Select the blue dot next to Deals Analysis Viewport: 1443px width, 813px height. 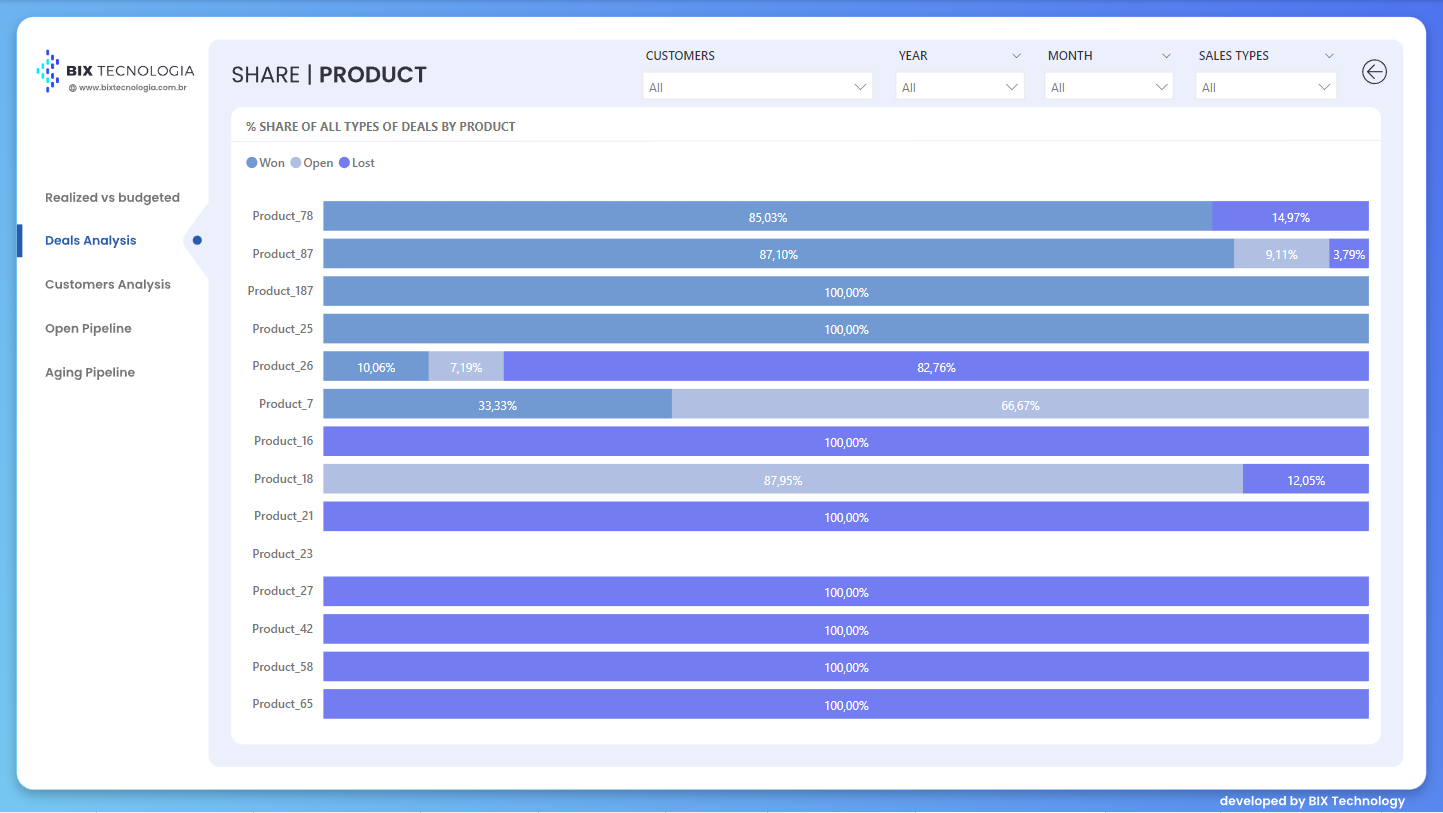pyautogui.click(x=197, y=240)
